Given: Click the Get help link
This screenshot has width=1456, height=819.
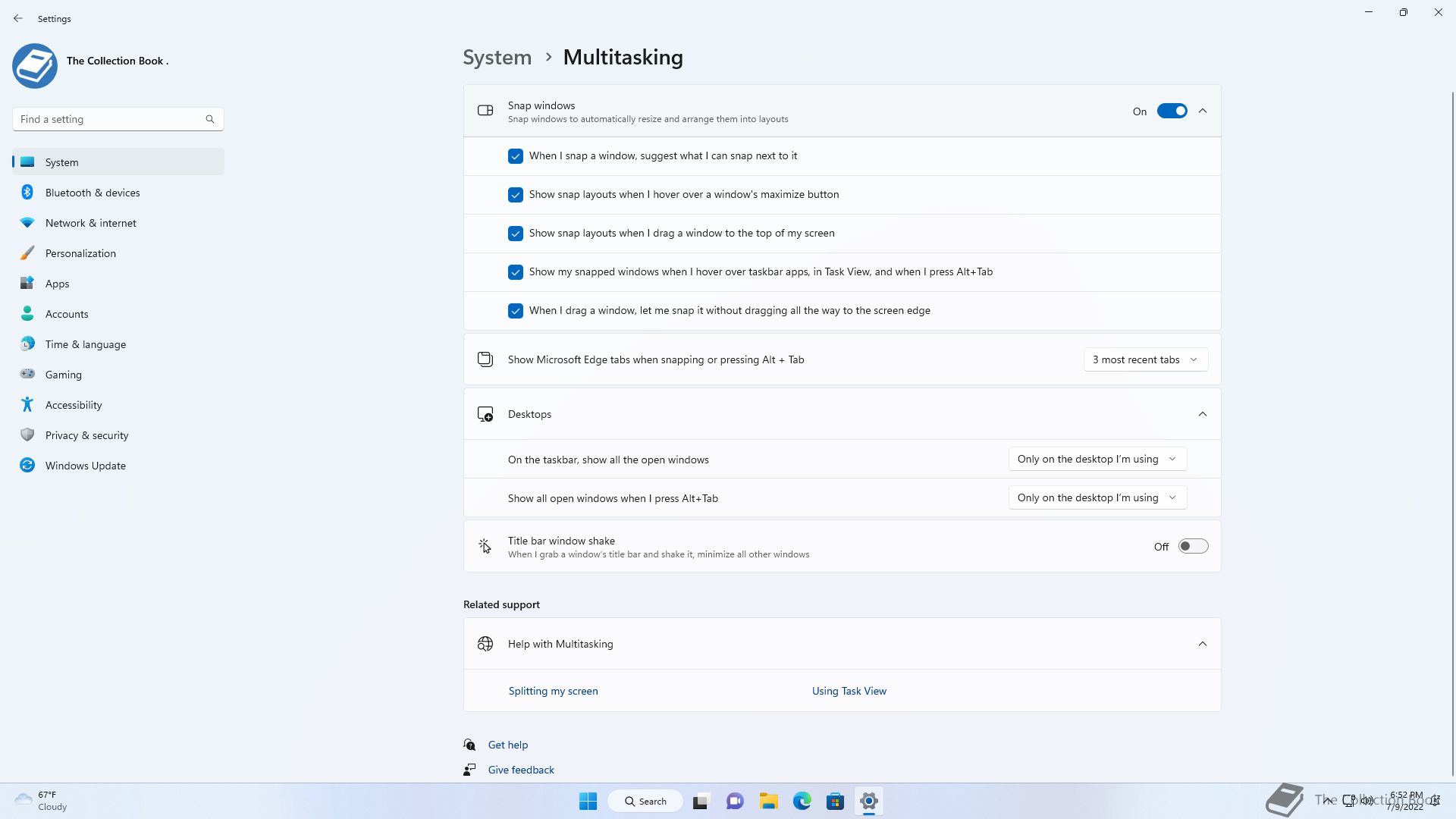Looking at the screenshot, I should pos(507,745).
